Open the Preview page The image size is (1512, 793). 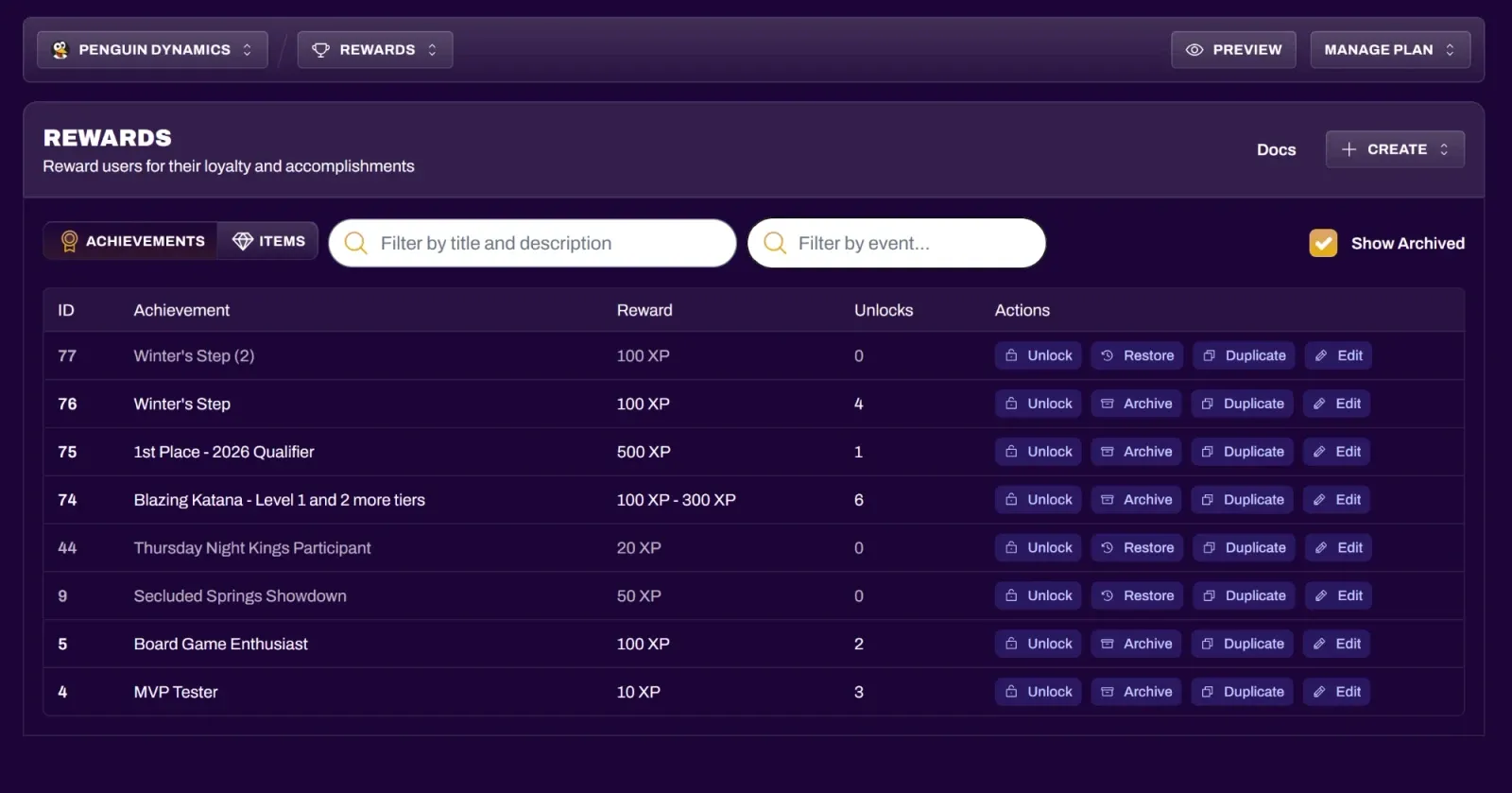(x=1234, y=50)
